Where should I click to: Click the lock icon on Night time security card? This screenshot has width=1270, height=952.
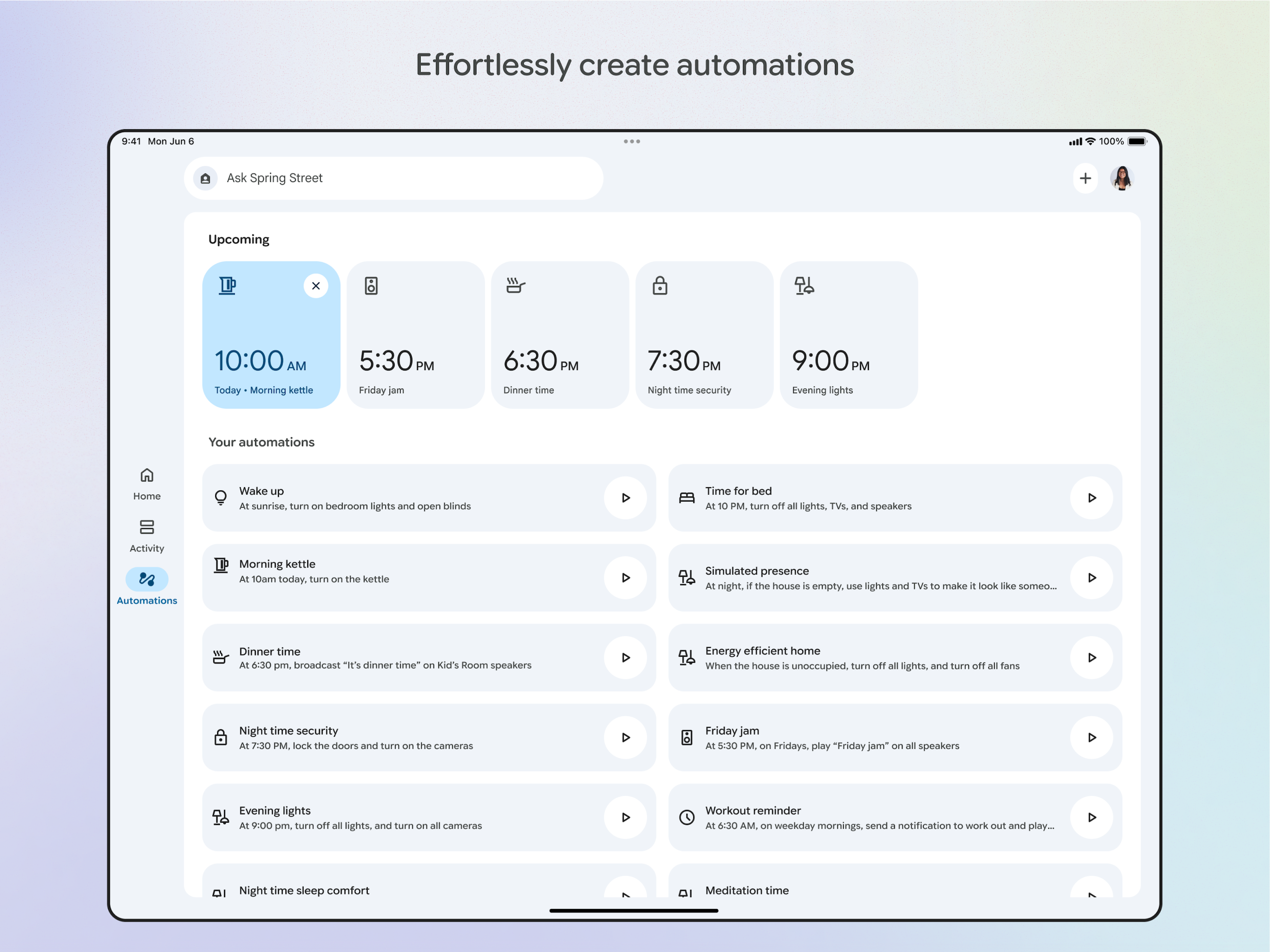(660, 285)
